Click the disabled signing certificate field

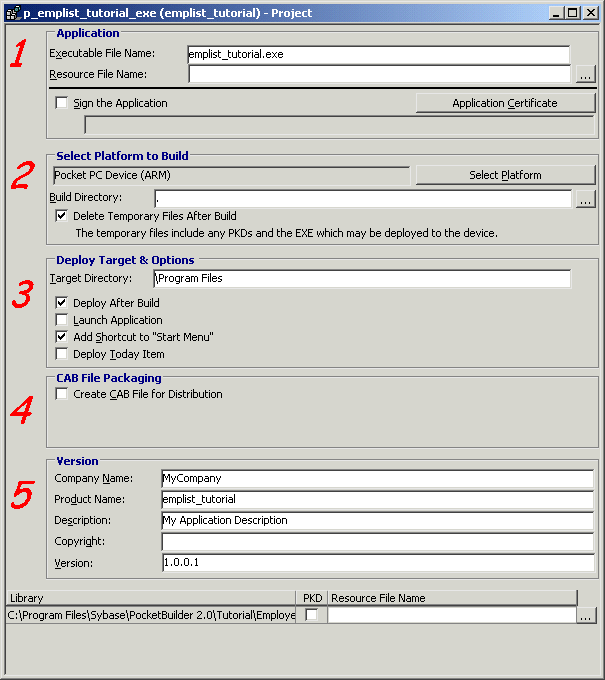pos(339,125)
